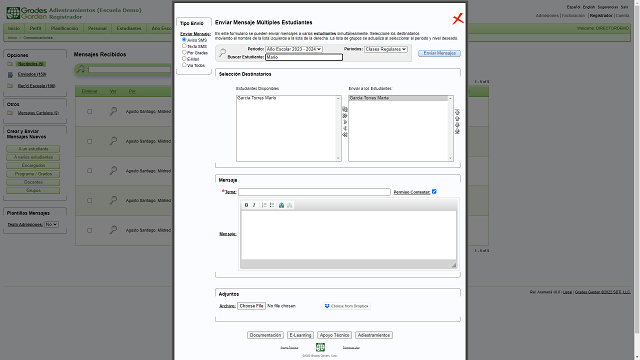The height and width of the screenshot is (360, 640).
Task: Click the E-Learning button
Action: point(300,335)
